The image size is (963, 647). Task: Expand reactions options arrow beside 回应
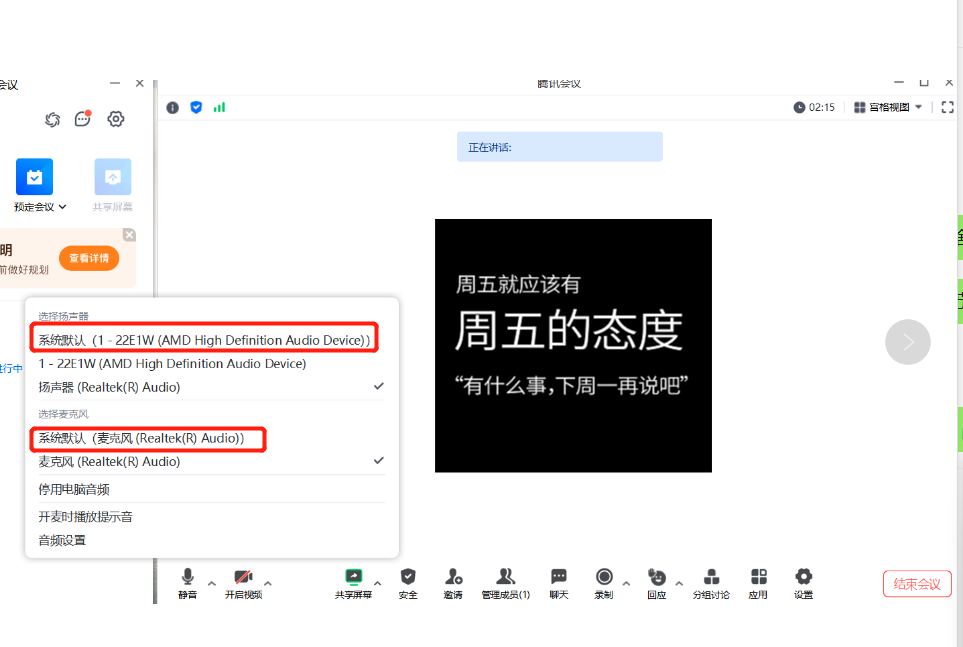pos(679,583)
